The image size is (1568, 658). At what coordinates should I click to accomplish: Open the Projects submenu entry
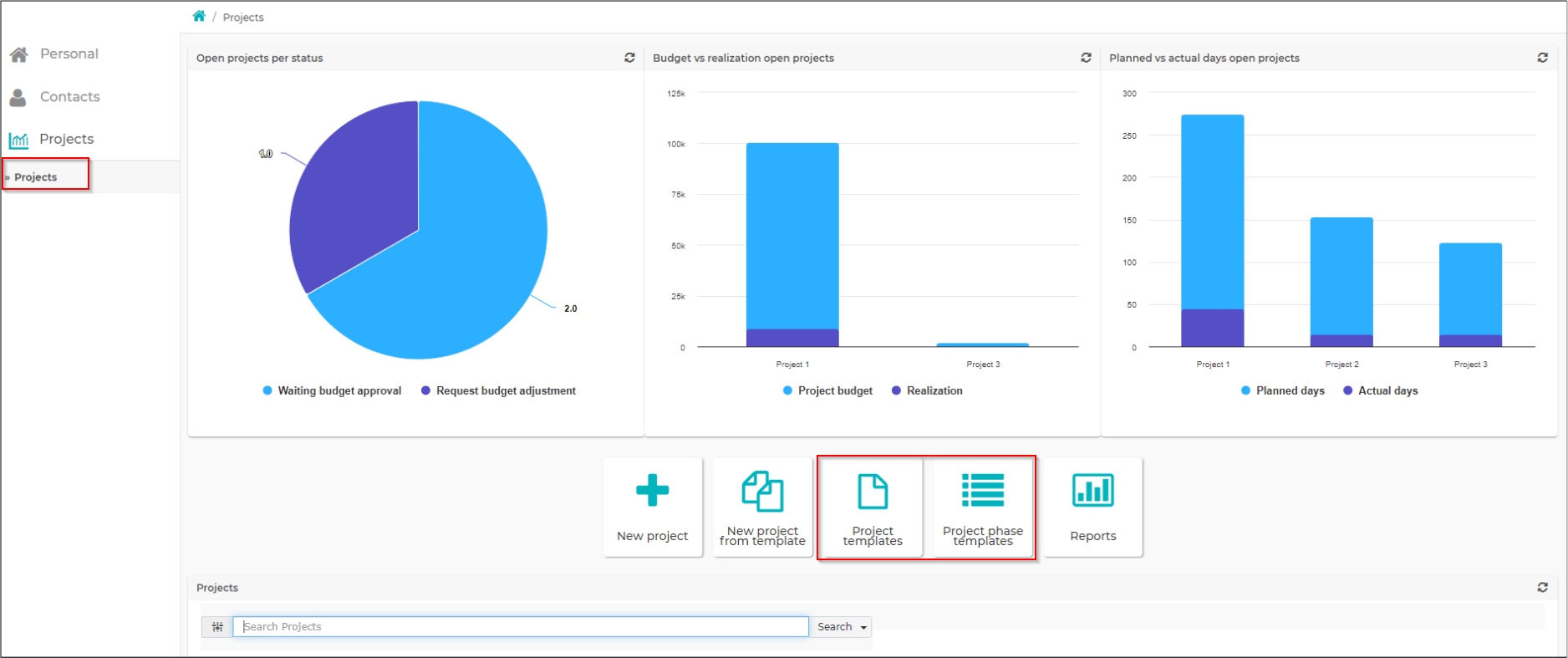point(36,177)
